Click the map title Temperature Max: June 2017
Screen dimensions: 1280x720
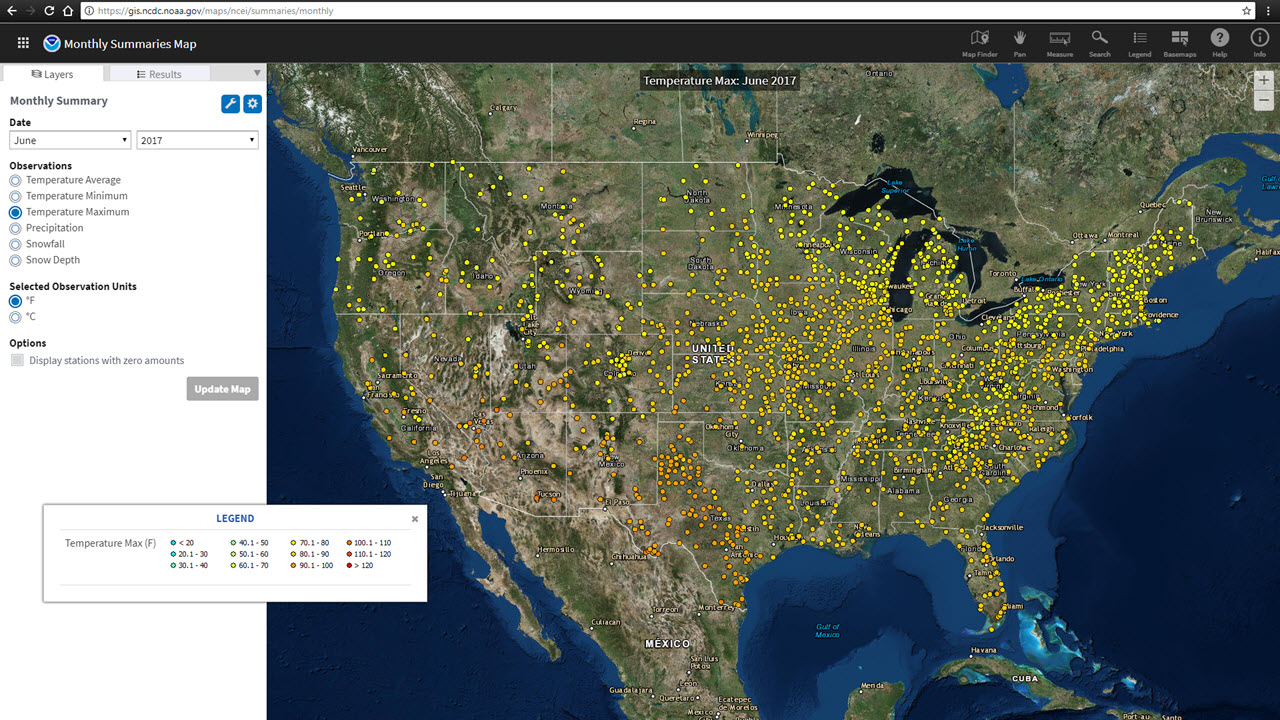(x=720, y=81)
